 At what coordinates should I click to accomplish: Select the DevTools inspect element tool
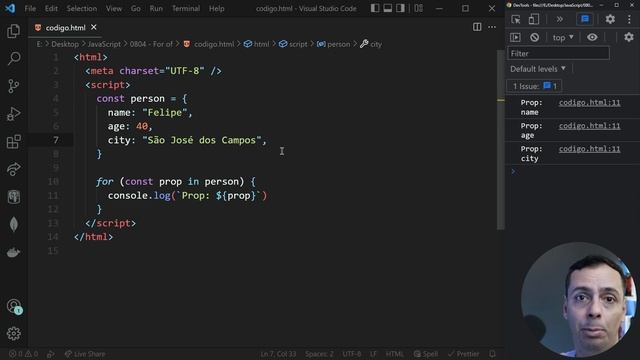[516, 19]
